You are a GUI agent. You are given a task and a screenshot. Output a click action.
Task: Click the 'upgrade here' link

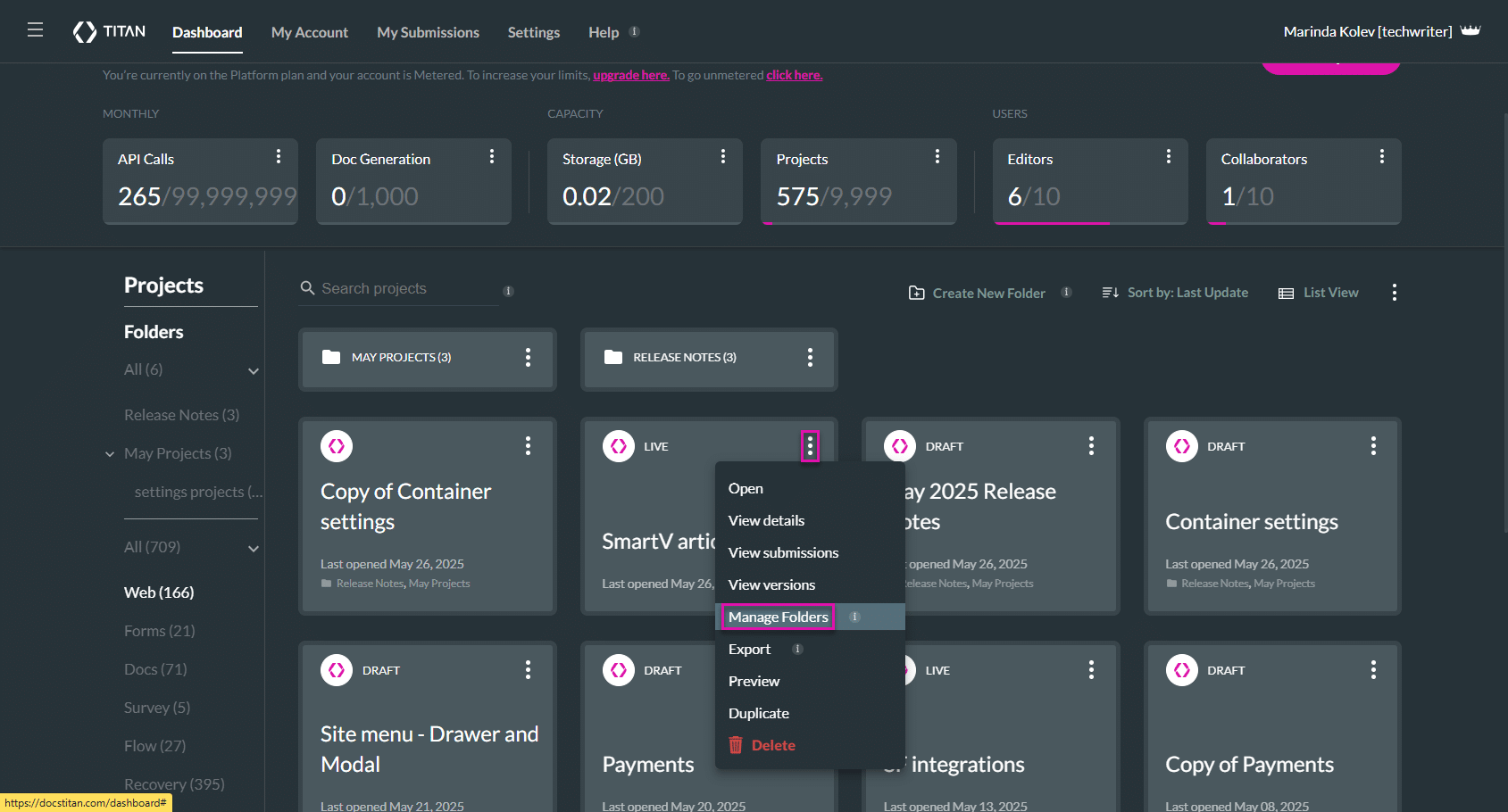click(x=630, y=75)
